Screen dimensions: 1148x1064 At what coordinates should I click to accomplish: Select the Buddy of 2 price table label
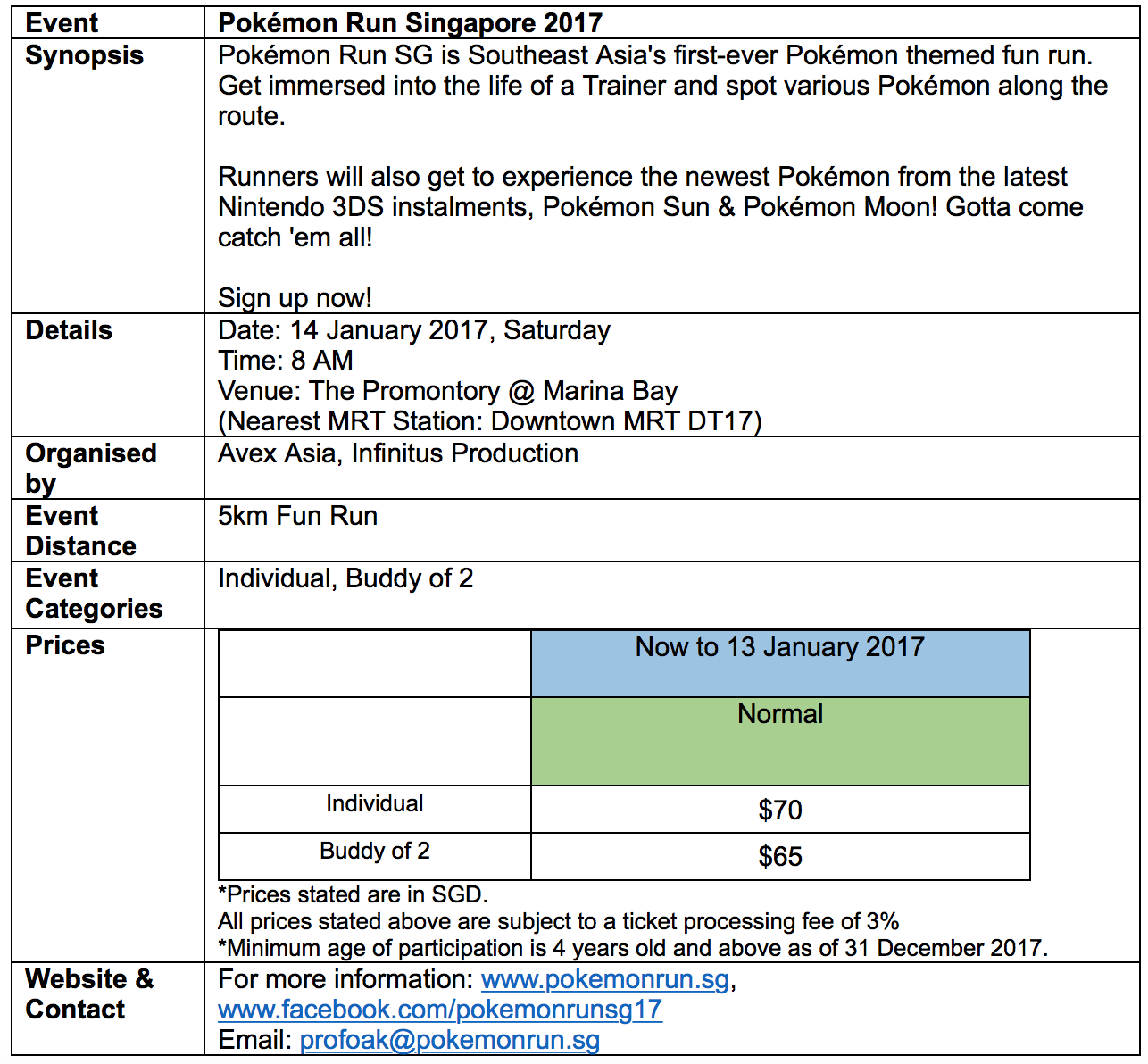click(x=374, y=852)
